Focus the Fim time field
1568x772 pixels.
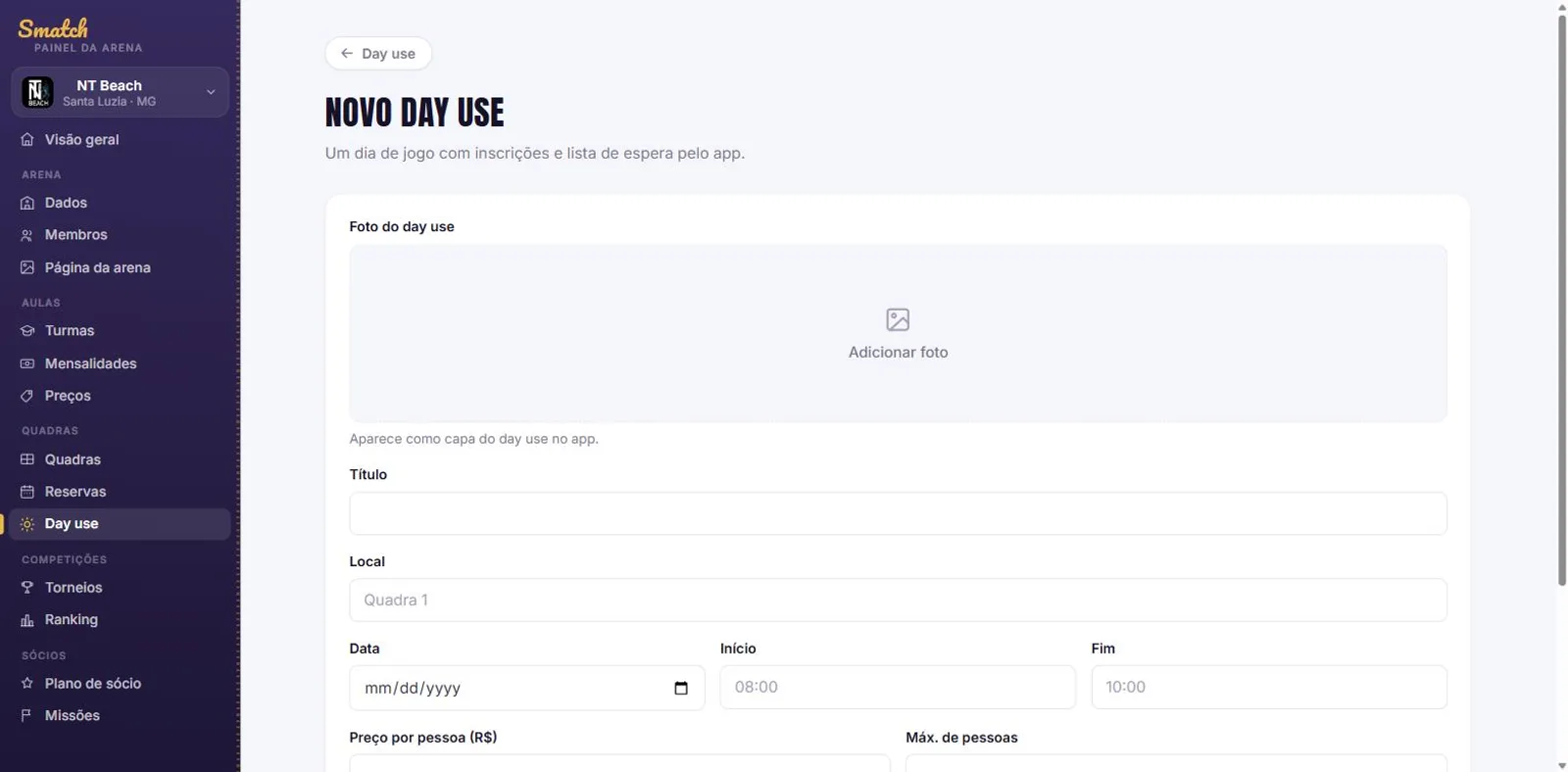coord(1269,688)
